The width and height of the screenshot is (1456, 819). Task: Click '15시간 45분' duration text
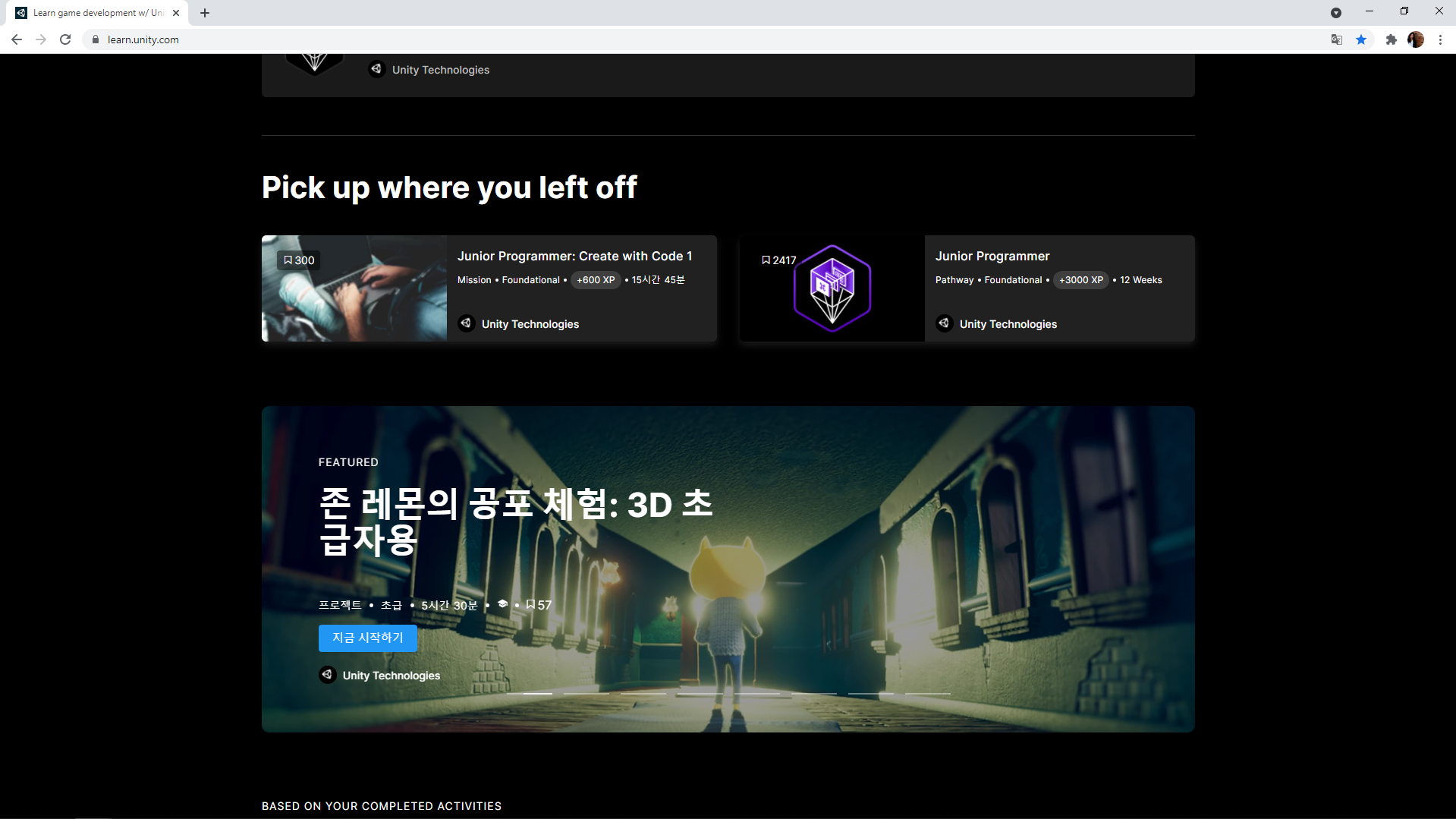(659, 280)
